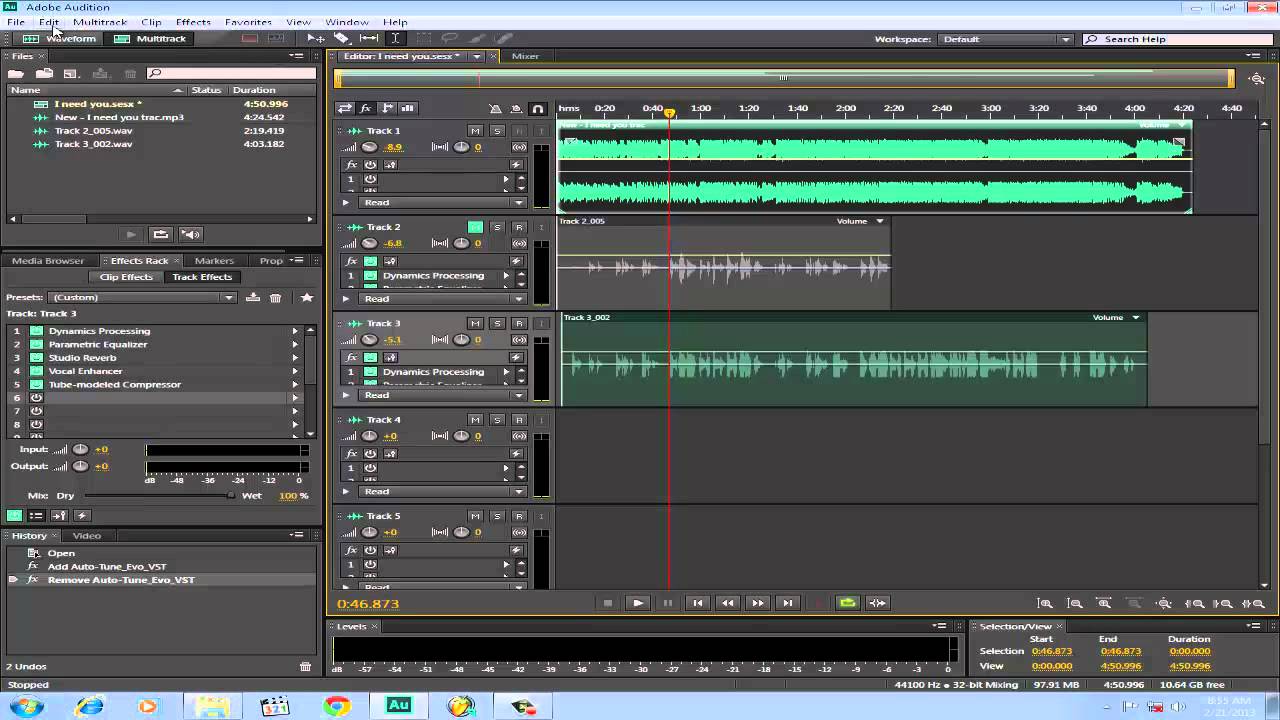1280x720 pixels.
Task: Solo Track 1 with S button
Action: (x=497, y=131)
